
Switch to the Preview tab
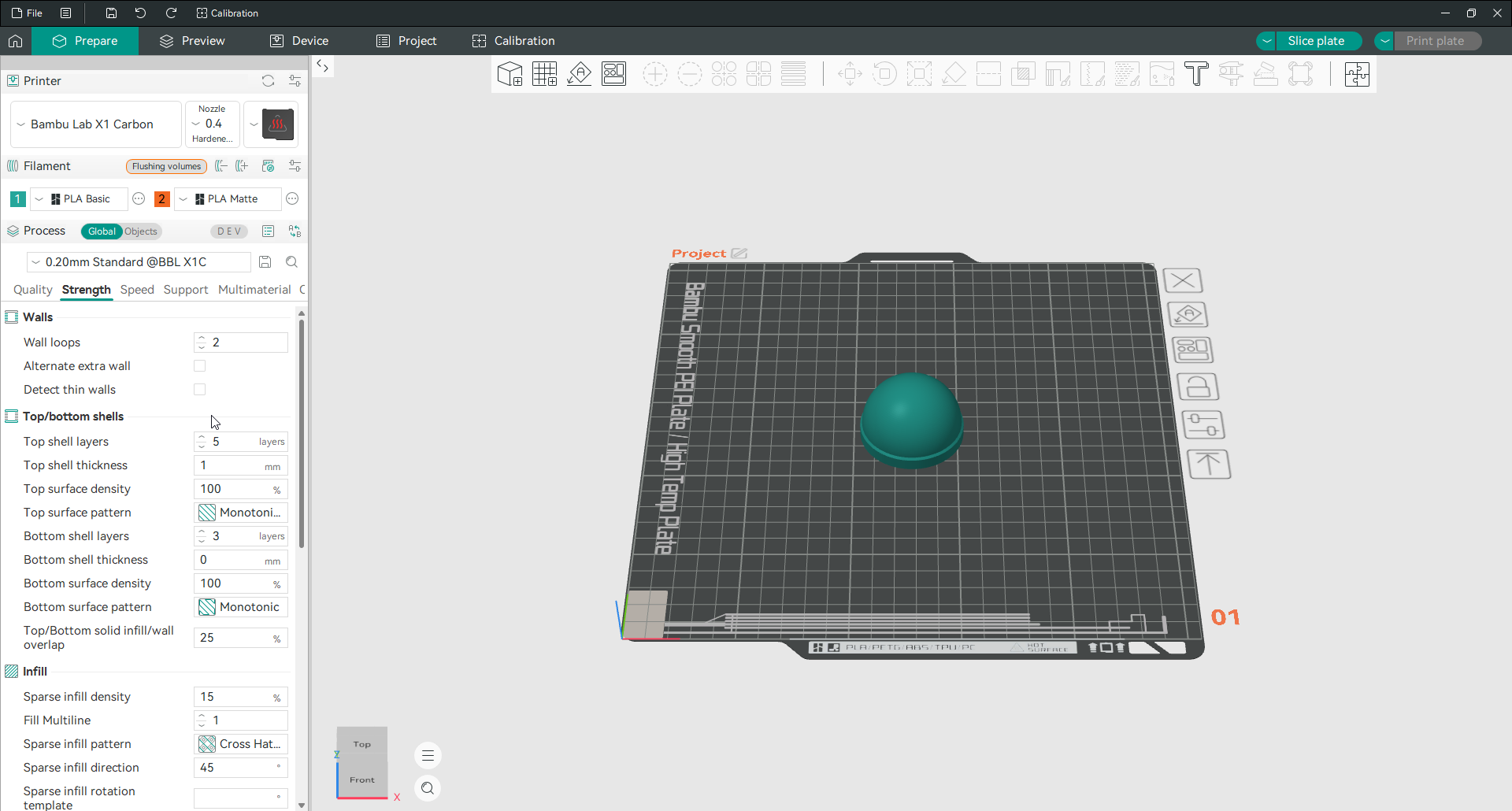pos(192,41)
